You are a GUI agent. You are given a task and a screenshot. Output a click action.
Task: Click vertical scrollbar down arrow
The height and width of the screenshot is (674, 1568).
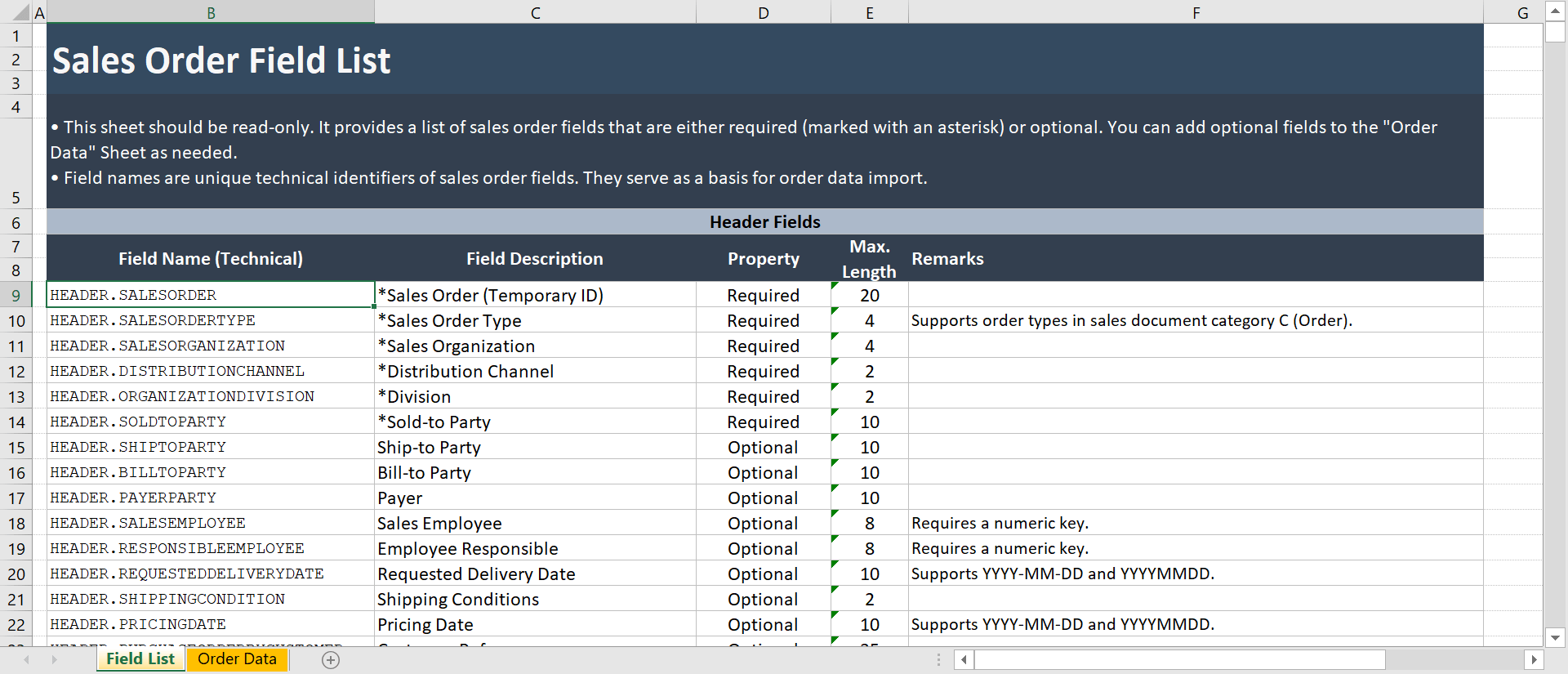click(1555, 637)
